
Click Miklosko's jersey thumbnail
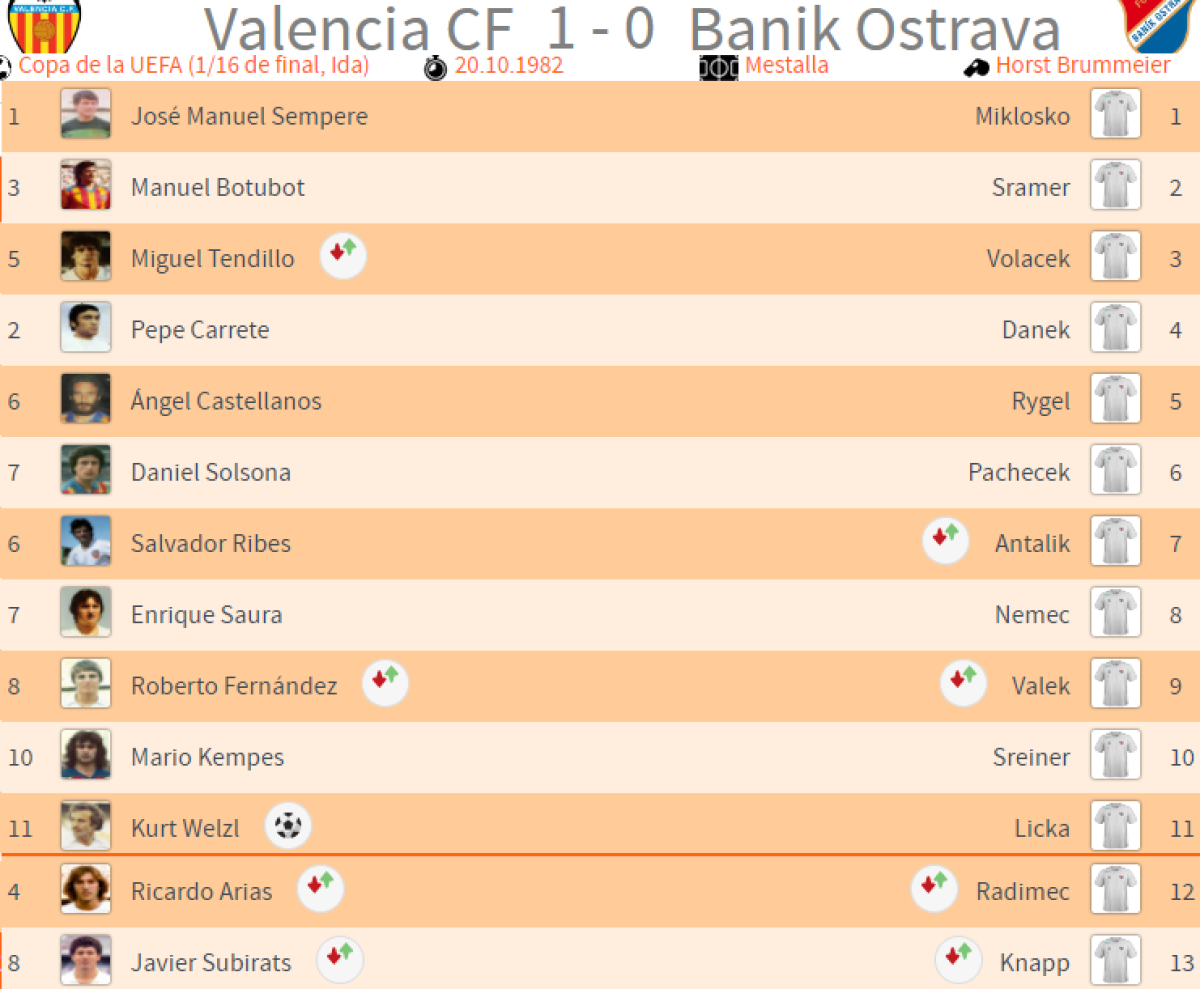pos(1115,114)
